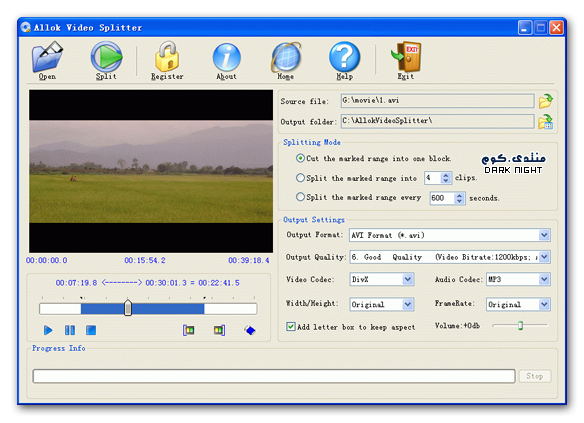Viewport: 584px width, 423px height.
Task: Click current time text 00:15:54.2
Action: 145,260
